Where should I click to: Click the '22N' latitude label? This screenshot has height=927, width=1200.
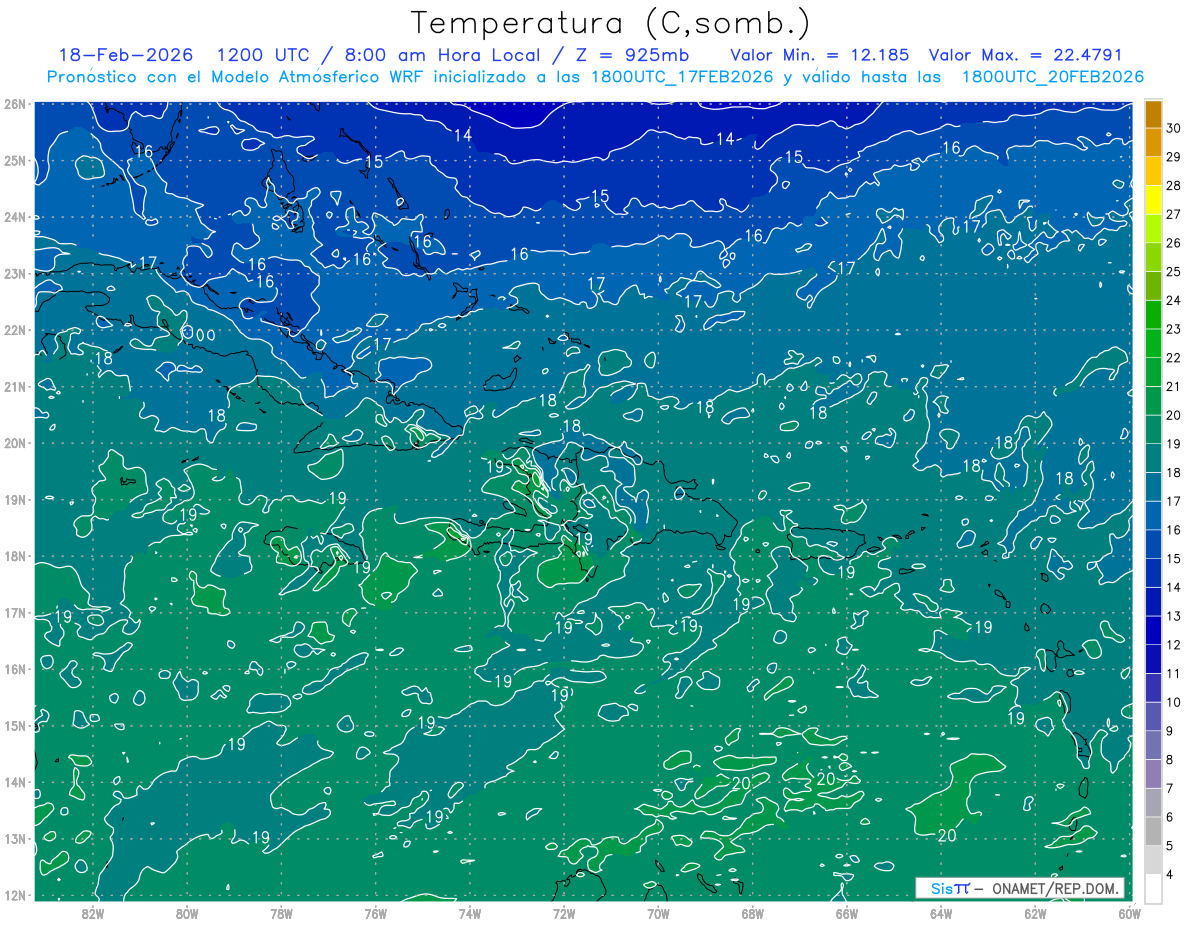pos(15,330)
